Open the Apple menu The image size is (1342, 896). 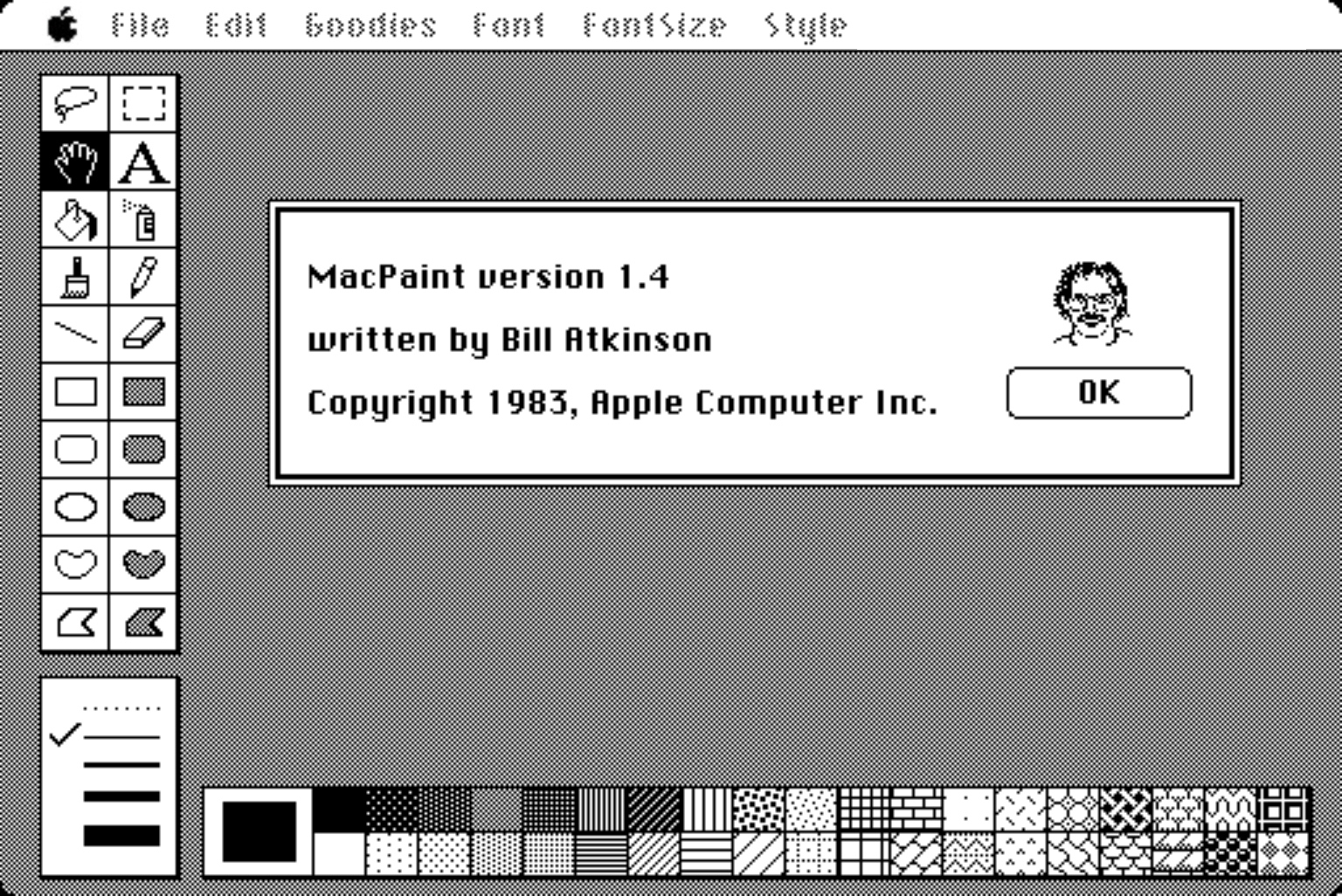[x=63, y=24]
